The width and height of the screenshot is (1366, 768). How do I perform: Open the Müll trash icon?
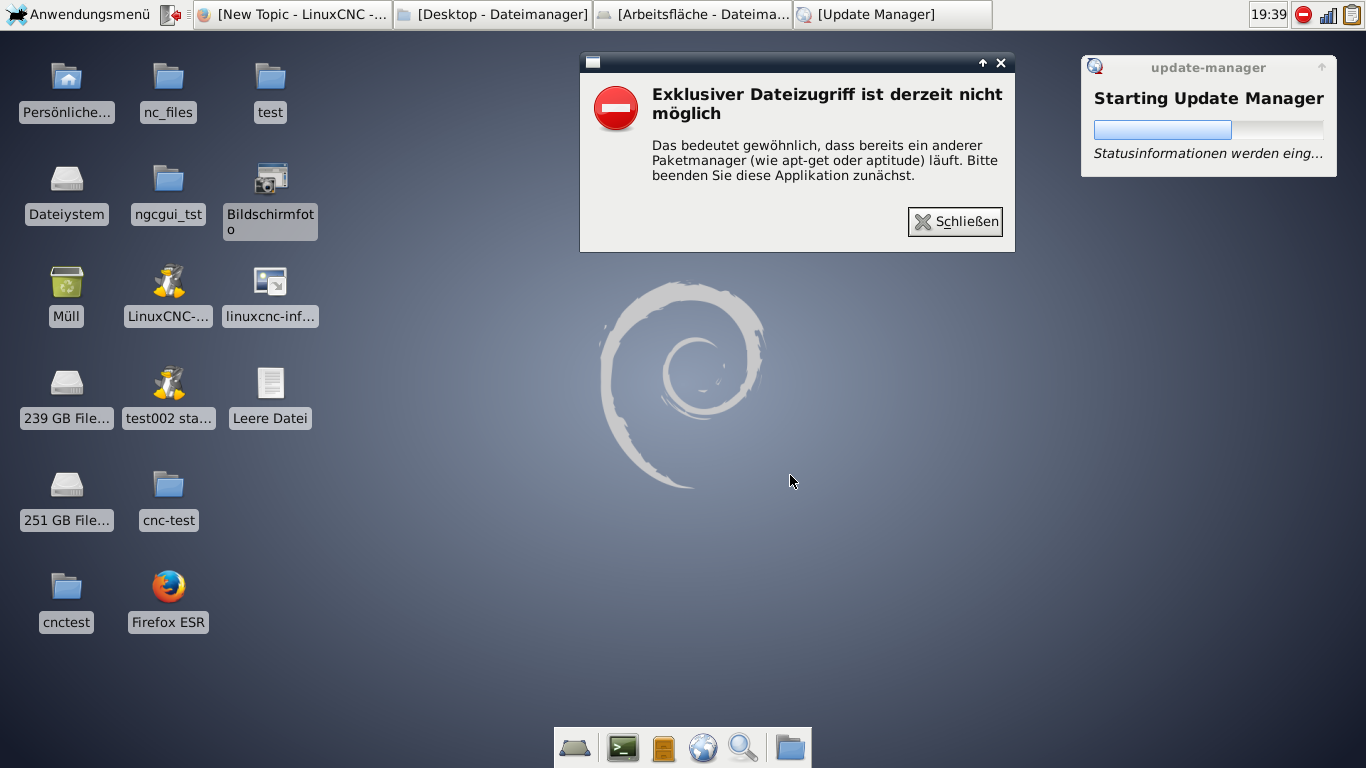click(x=67, y=281)
